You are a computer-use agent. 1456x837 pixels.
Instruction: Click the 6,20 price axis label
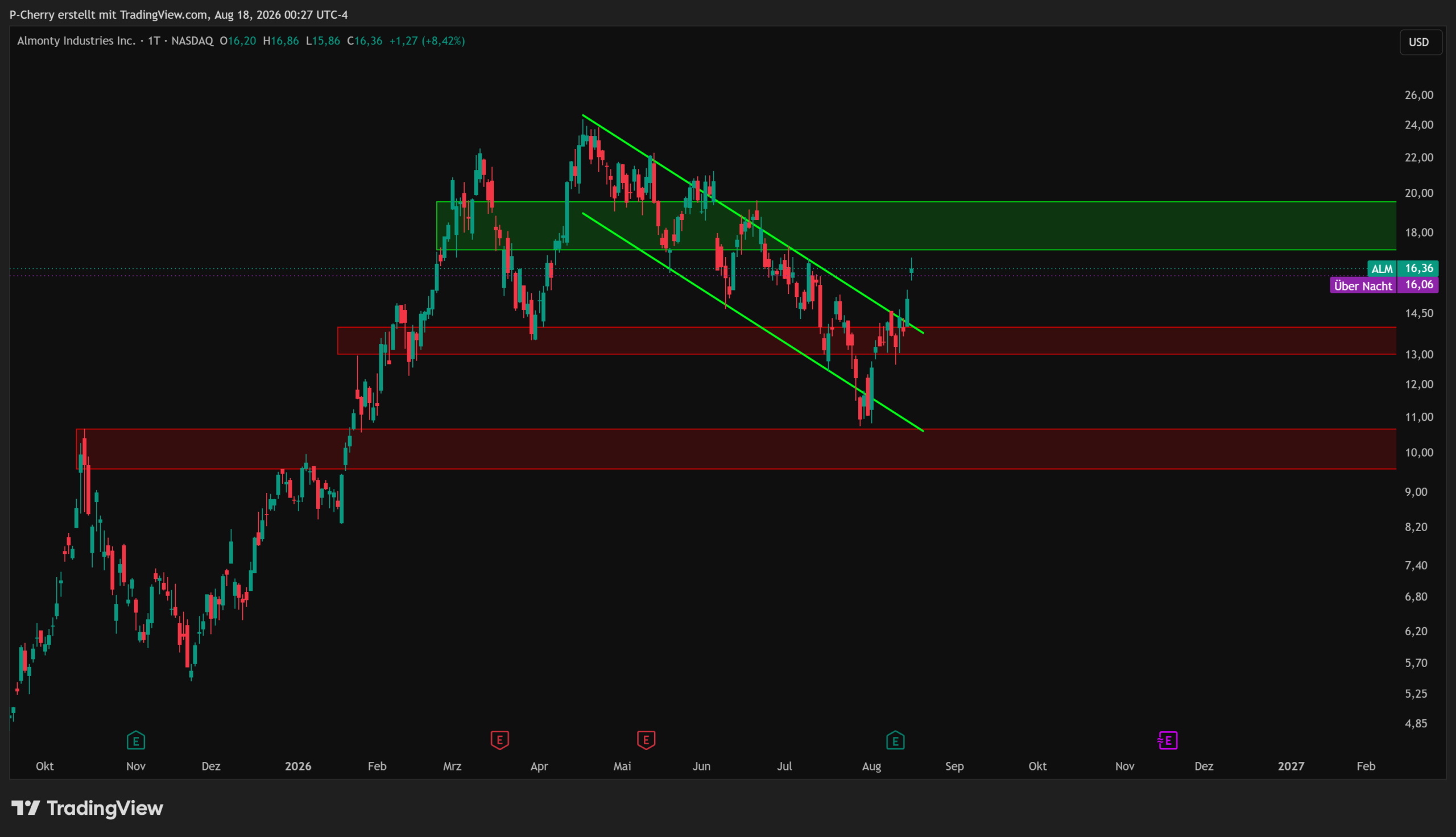[x=1416, y=631]
